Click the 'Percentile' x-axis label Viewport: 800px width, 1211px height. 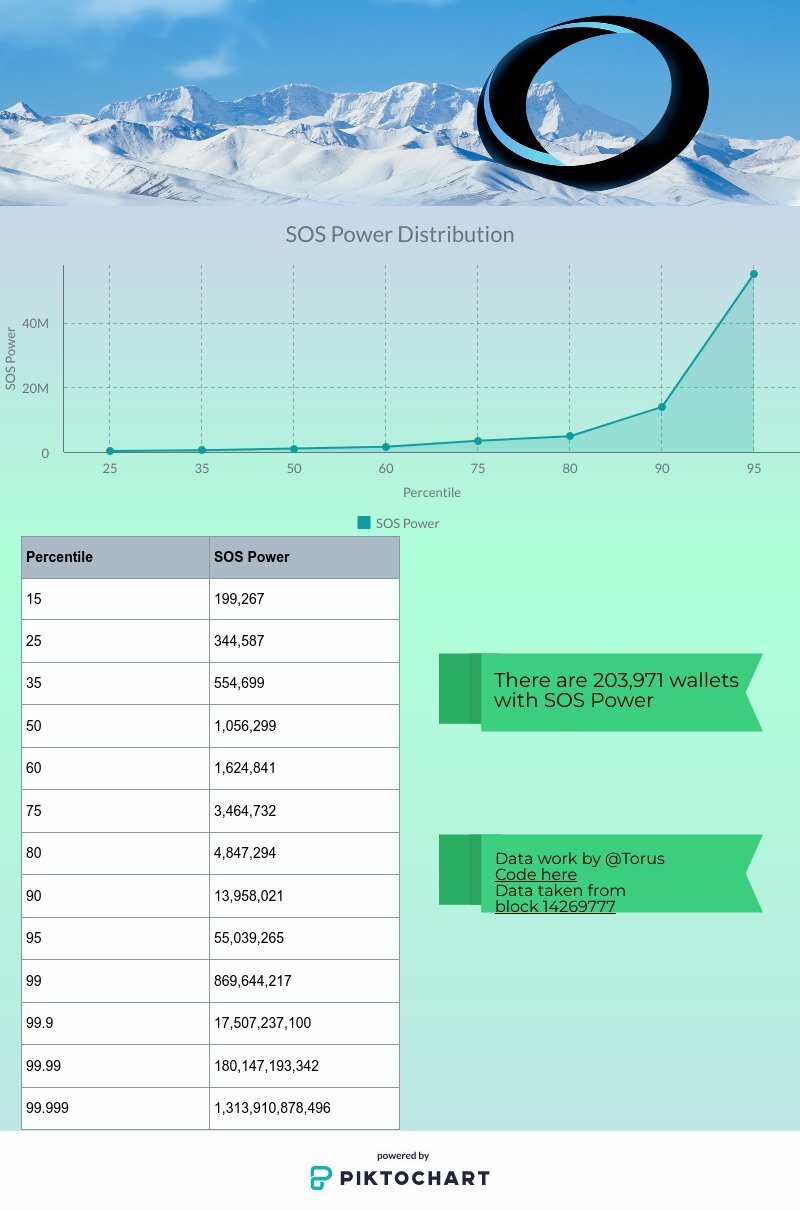[x=432, y=492]
